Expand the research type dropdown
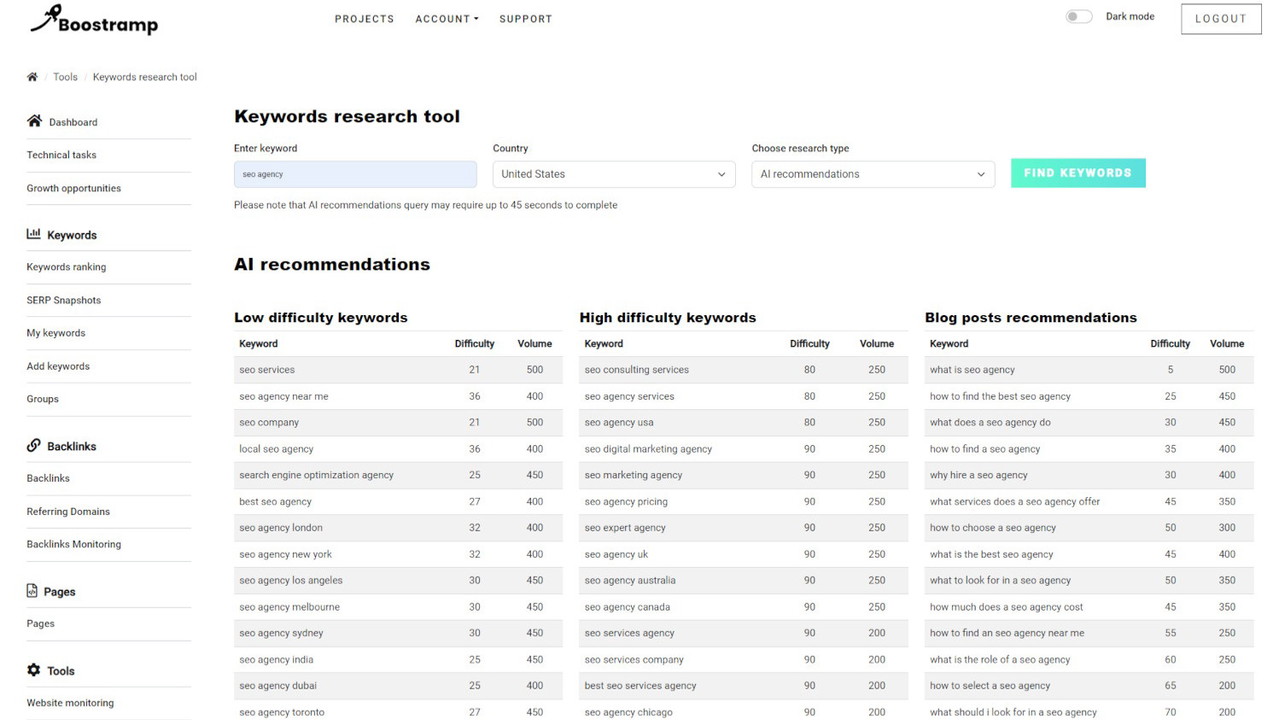Image resolution: width=1279 pixels, height=720 pixels. click(x=872, y=174)
